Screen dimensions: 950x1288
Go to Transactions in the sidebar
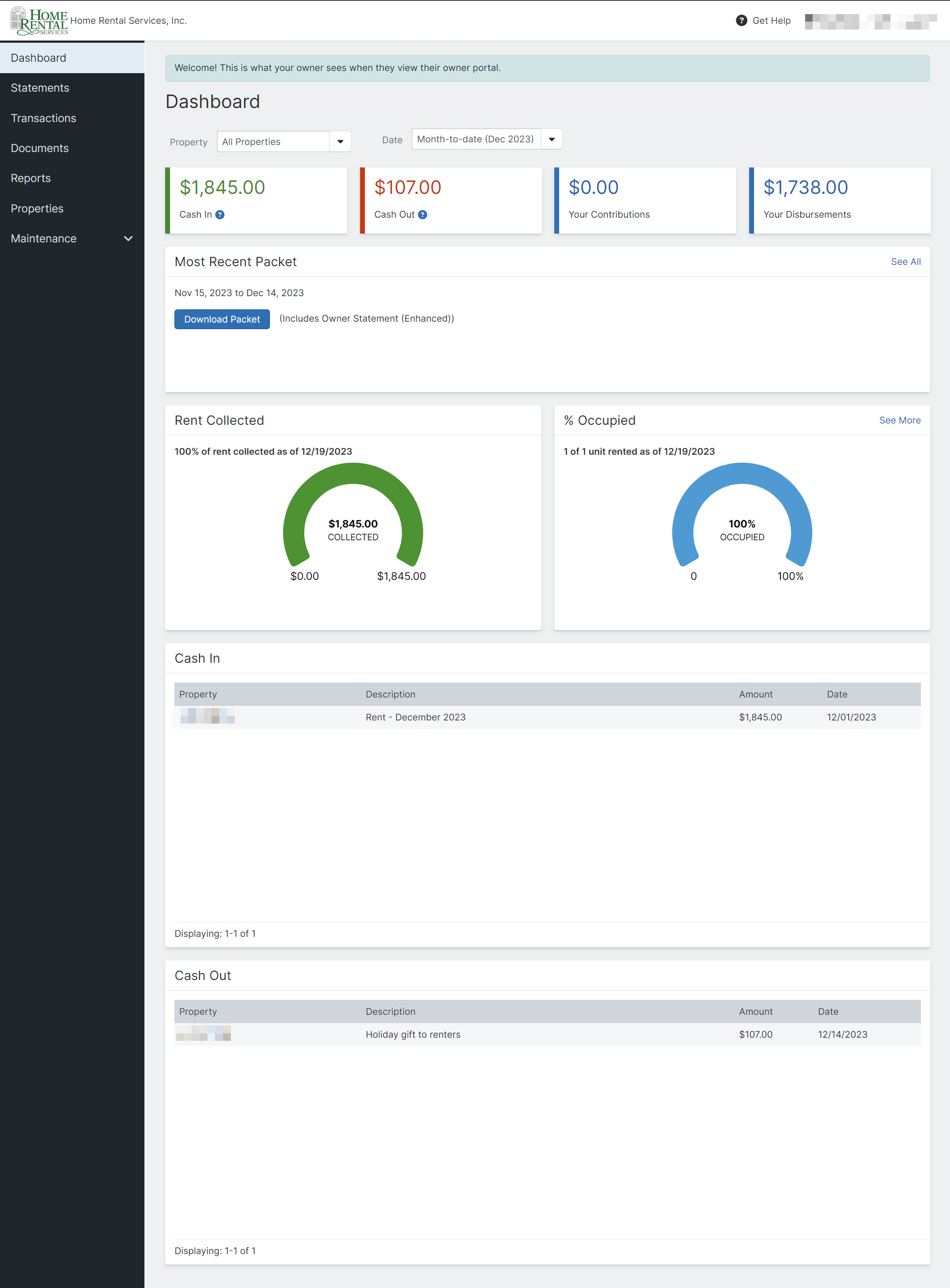pyautogui.click(x=43, y=118)
